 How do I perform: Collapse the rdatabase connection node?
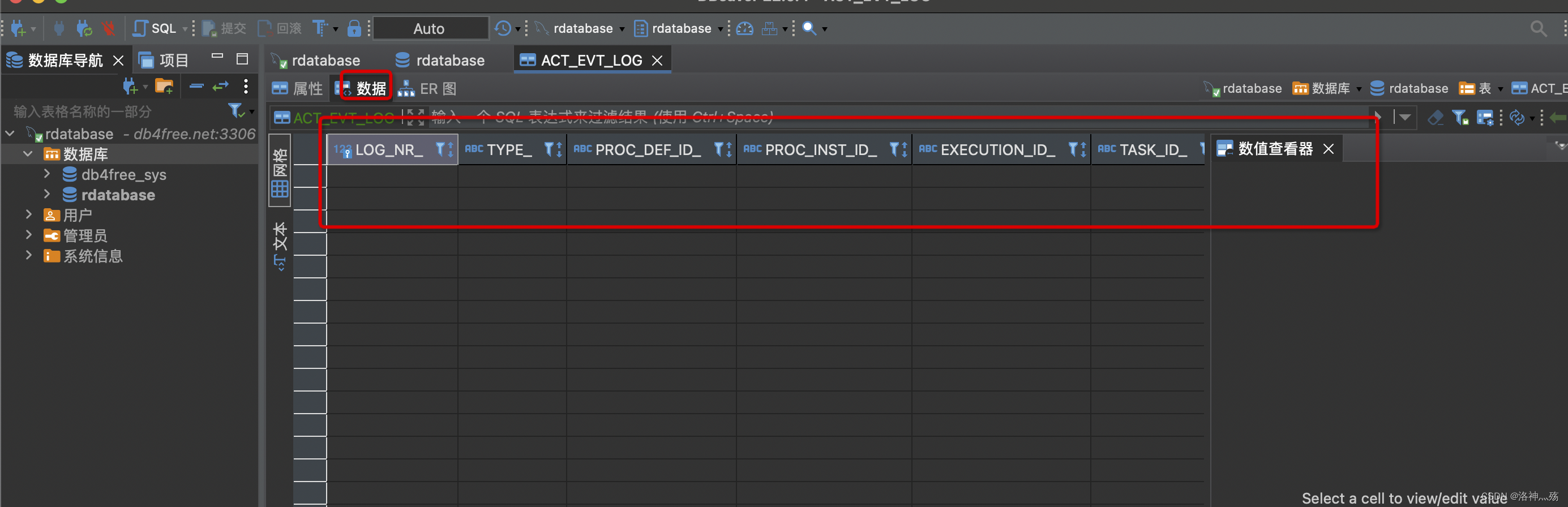10,134
